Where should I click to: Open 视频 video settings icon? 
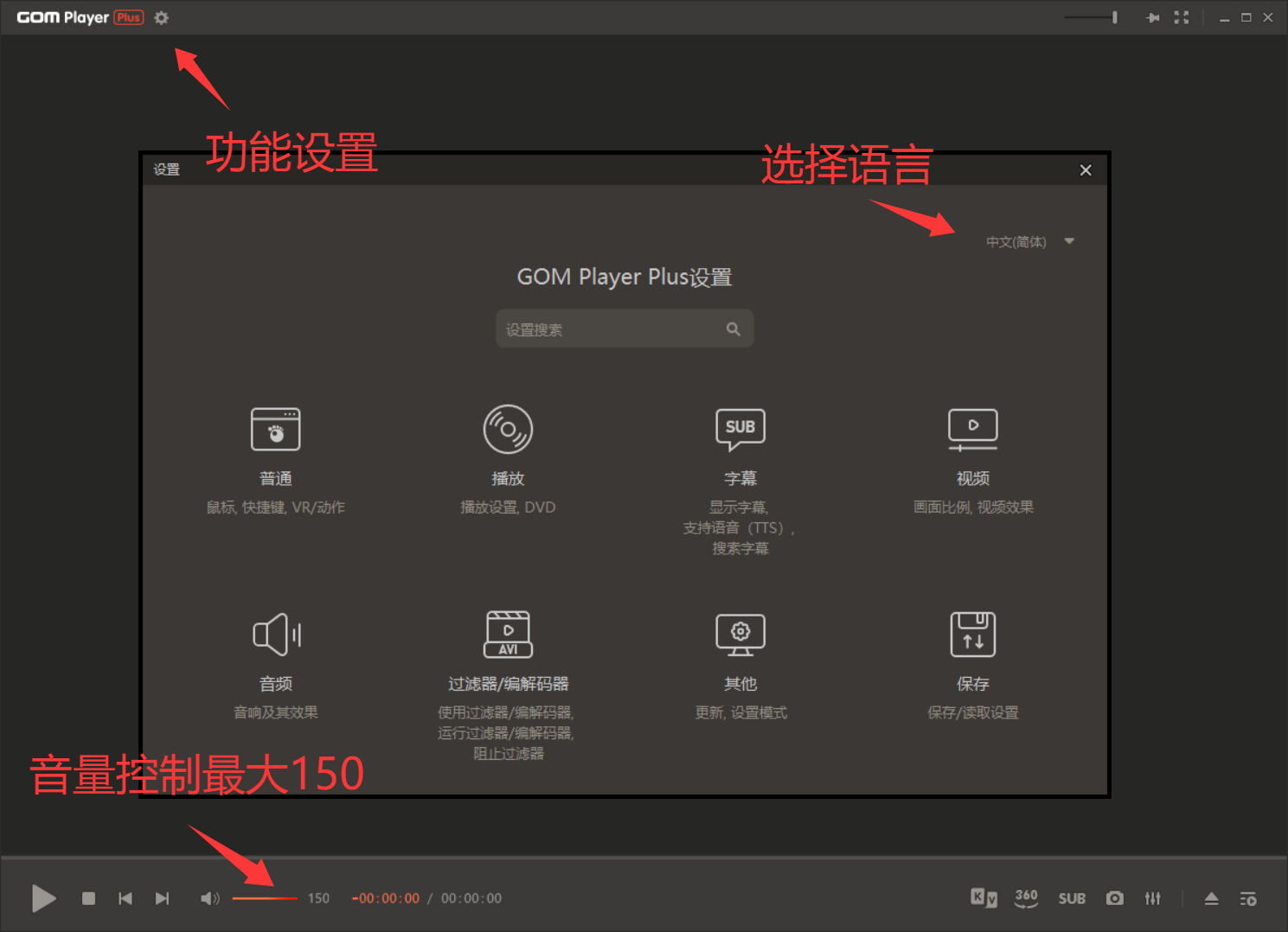pos(973,429)
